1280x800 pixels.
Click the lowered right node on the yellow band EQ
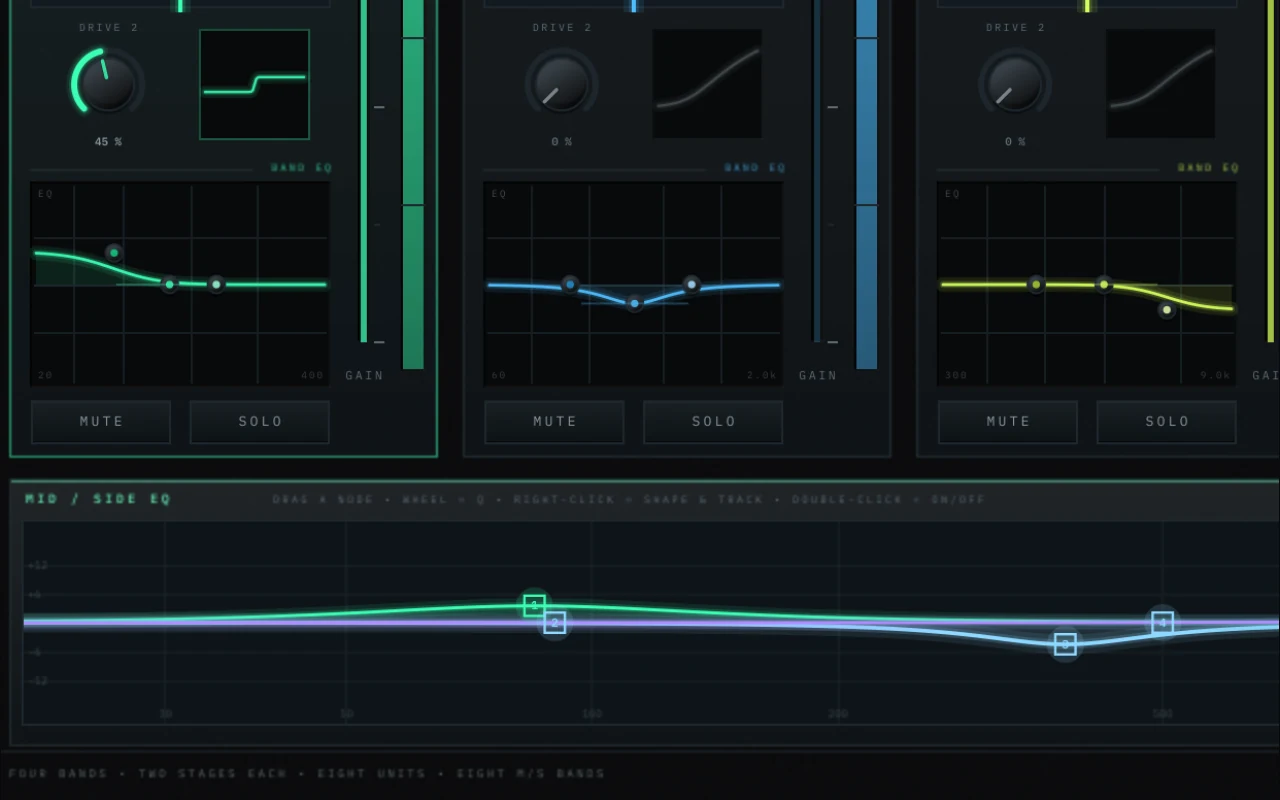coord(1166,310)
